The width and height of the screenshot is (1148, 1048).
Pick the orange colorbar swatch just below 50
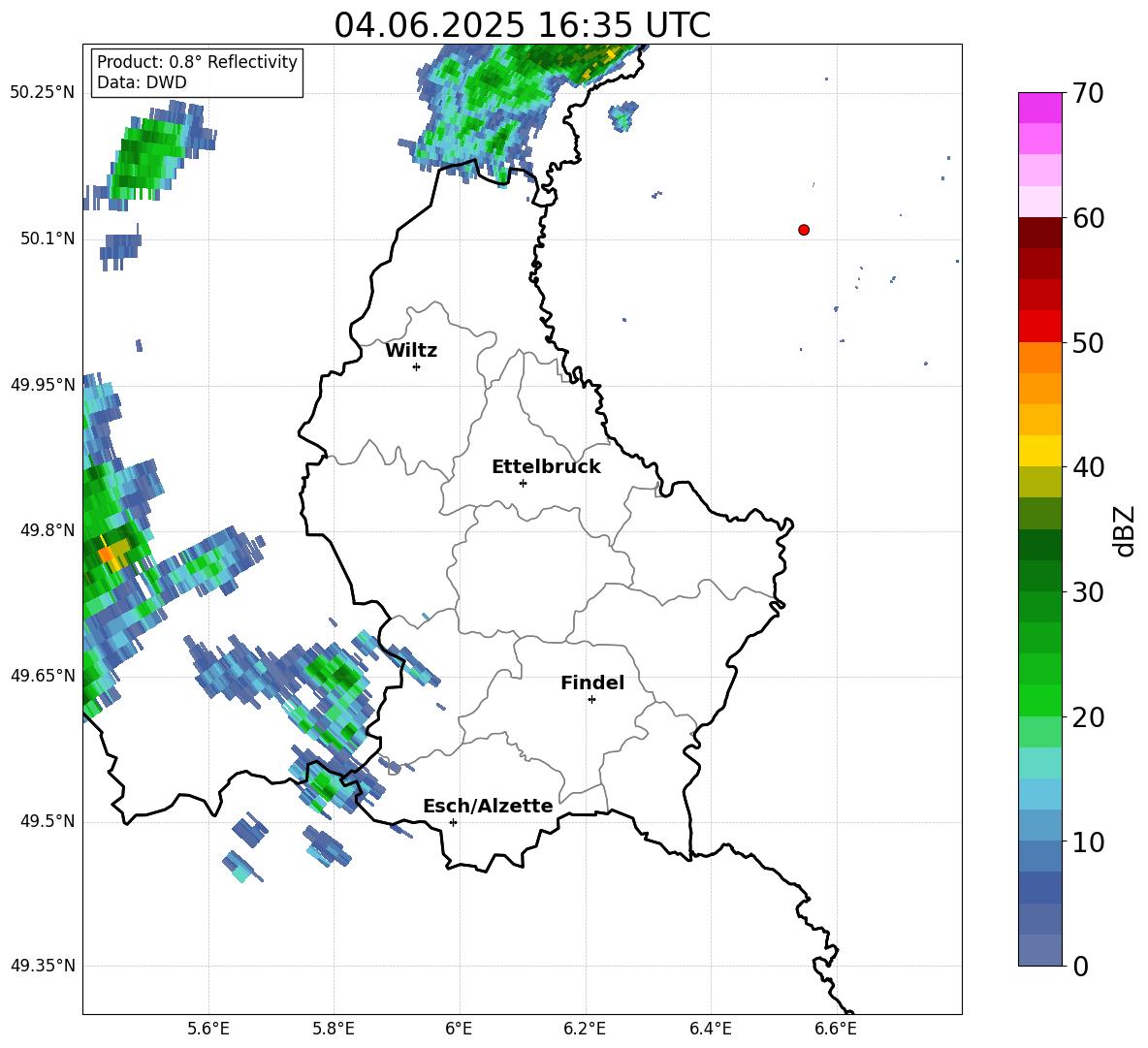(x=1039, y=358)
